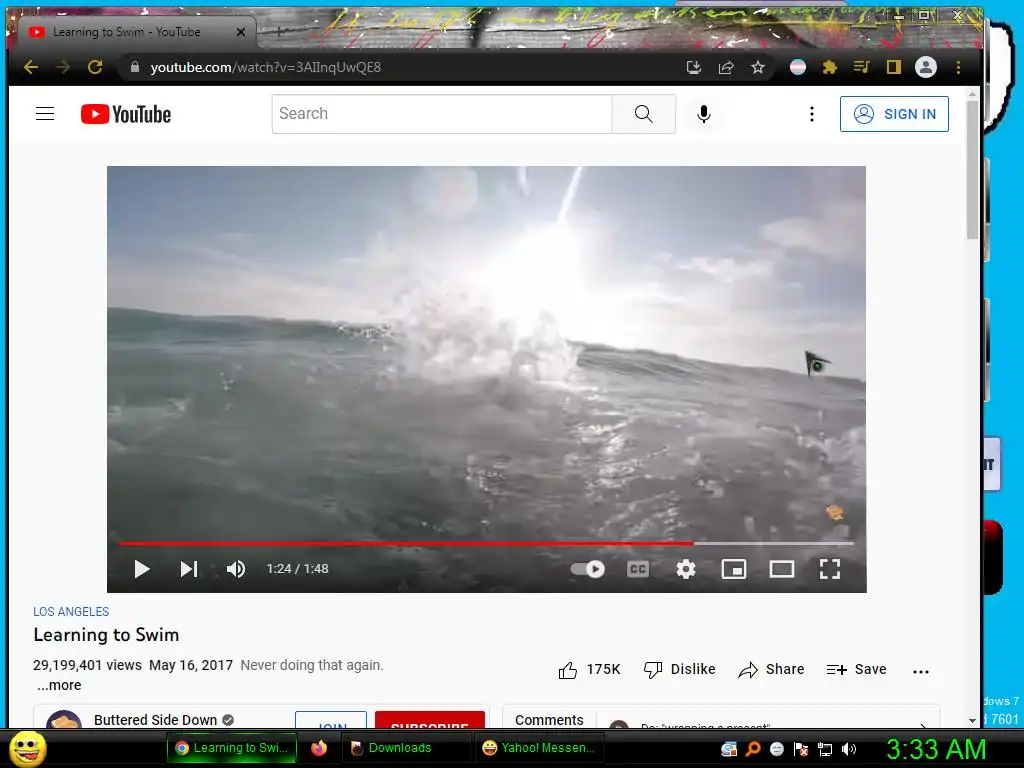This screenshot has width=1024, height=768.
Task: Open the player settings gear
Action: click(x=686, y=569)
